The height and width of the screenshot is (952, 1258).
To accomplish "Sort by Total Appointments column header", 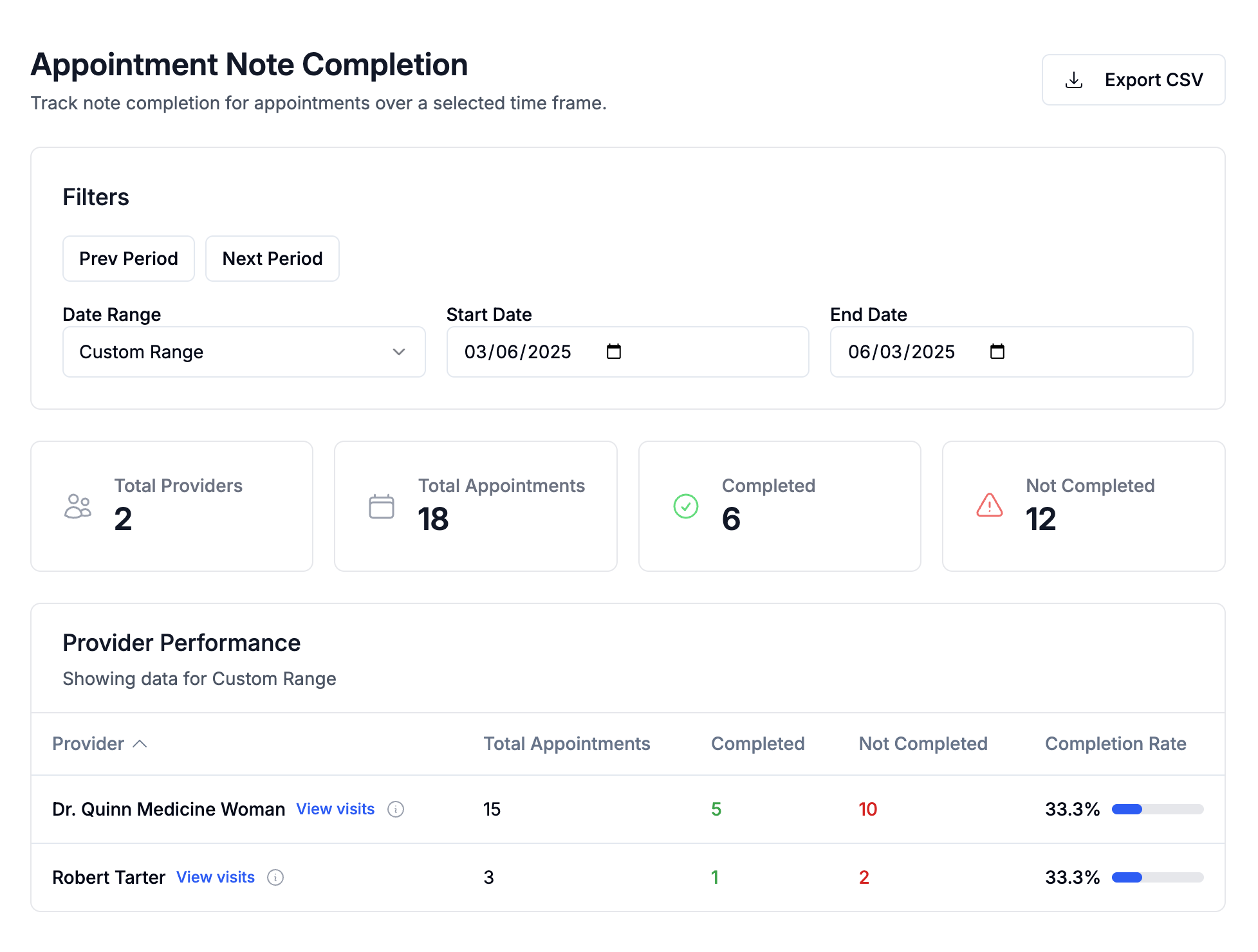I will [566, 744].
